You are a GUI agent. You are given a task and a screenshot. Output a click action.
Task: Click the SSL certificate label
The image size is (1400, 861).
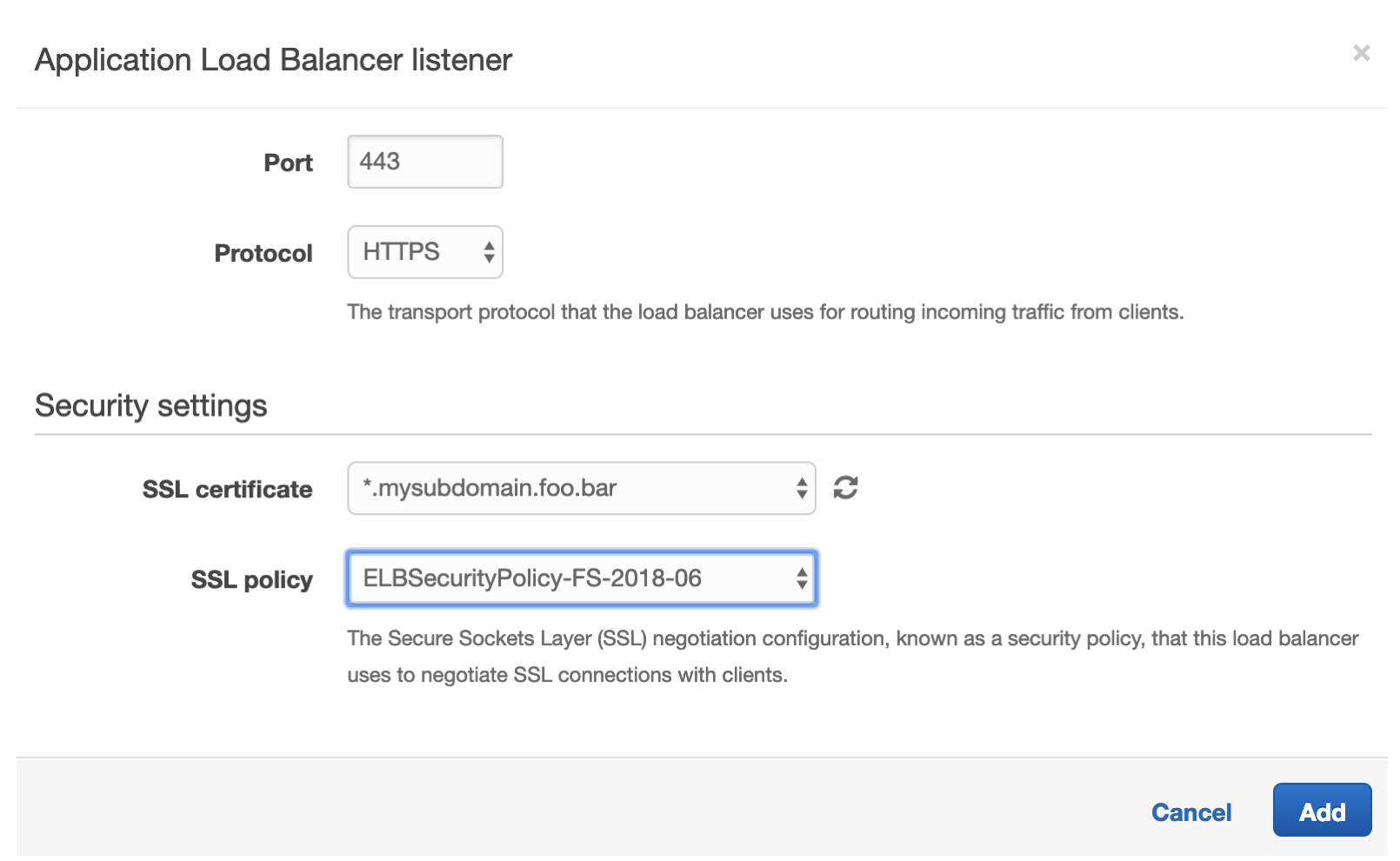tap(227, 490)
